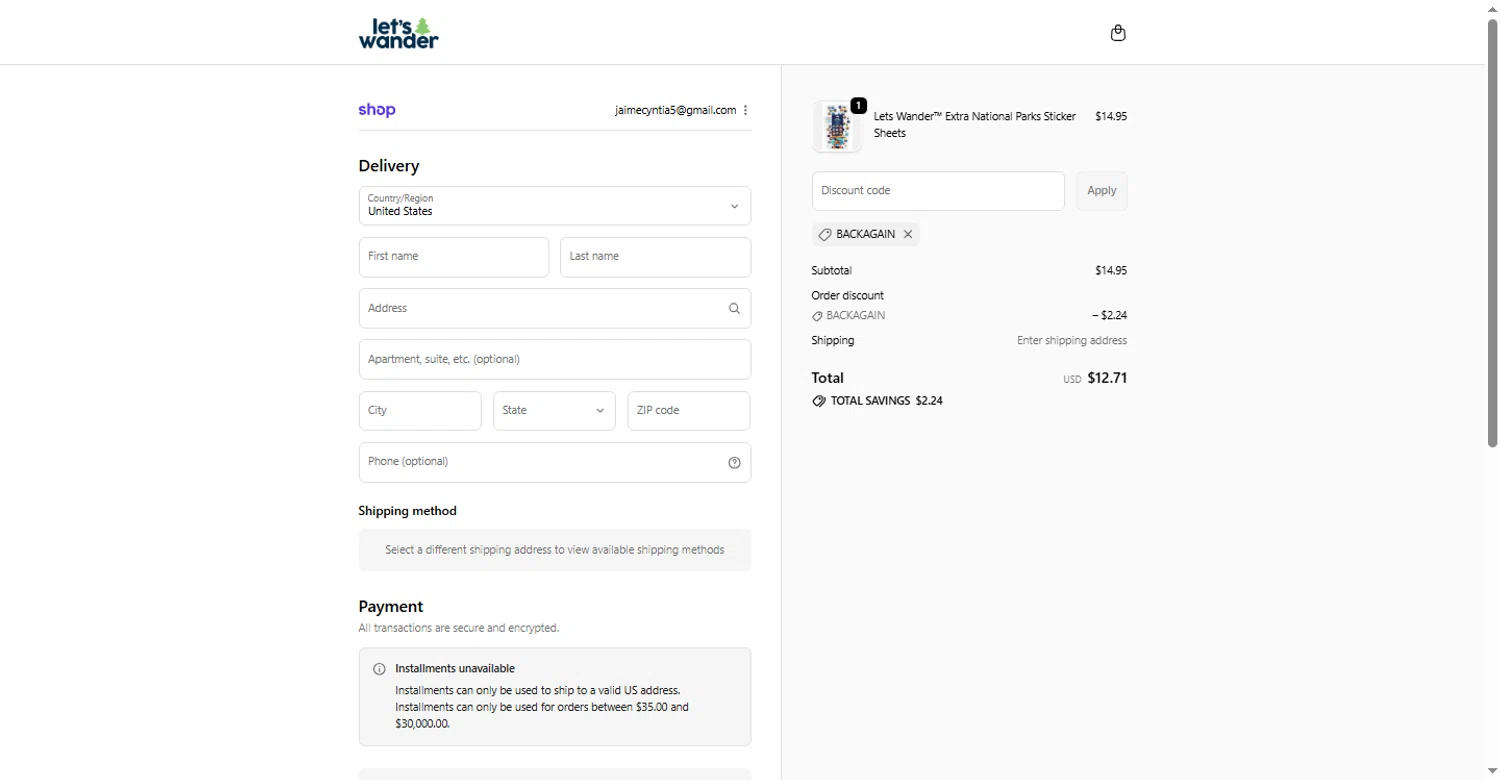This screenshot has width=1500, height=780.
Task: Click the scrollbar up arrow
Action: 1492,8
